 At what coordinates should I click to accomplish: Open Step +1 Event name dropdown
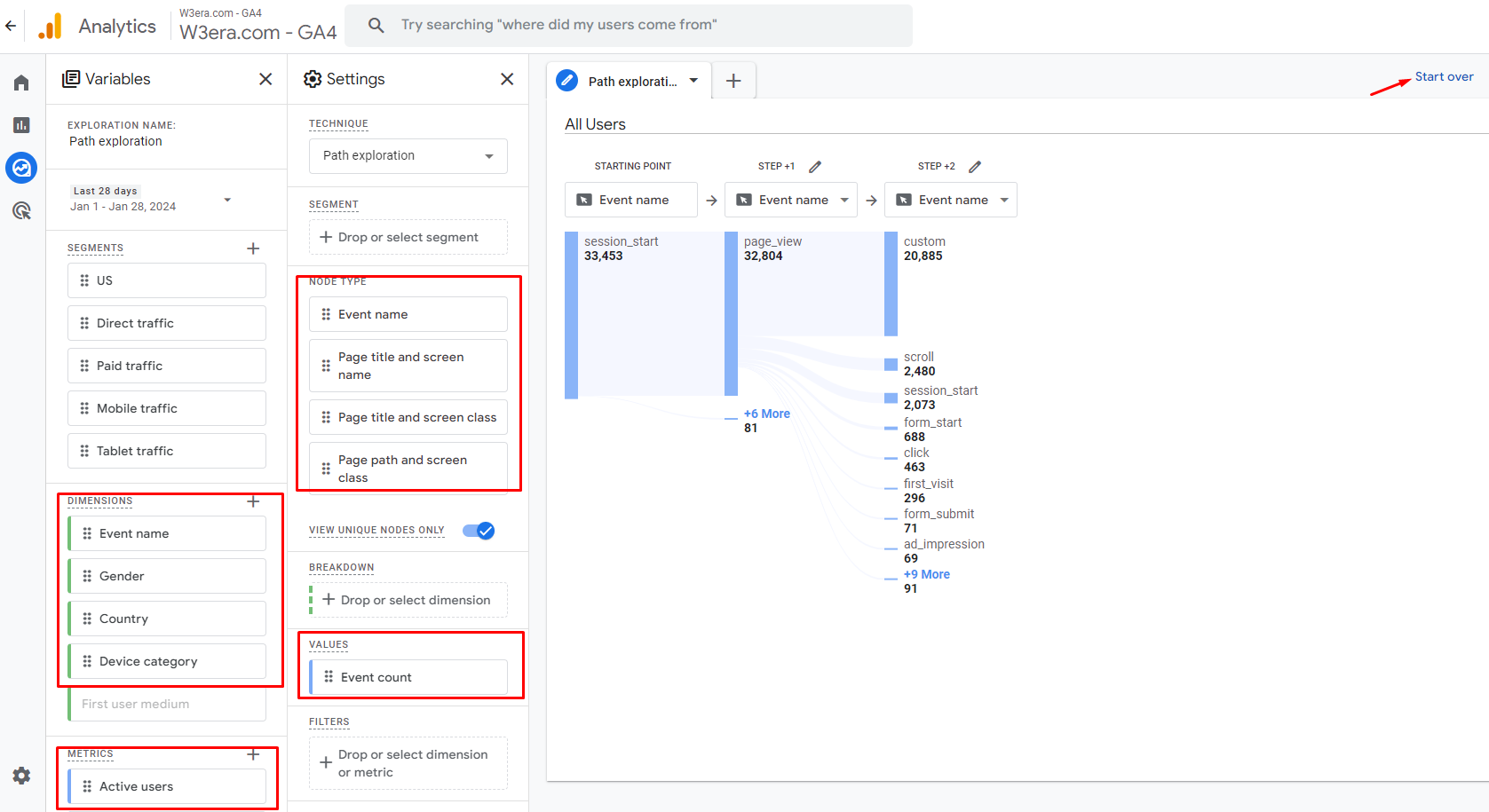point(791,200)
